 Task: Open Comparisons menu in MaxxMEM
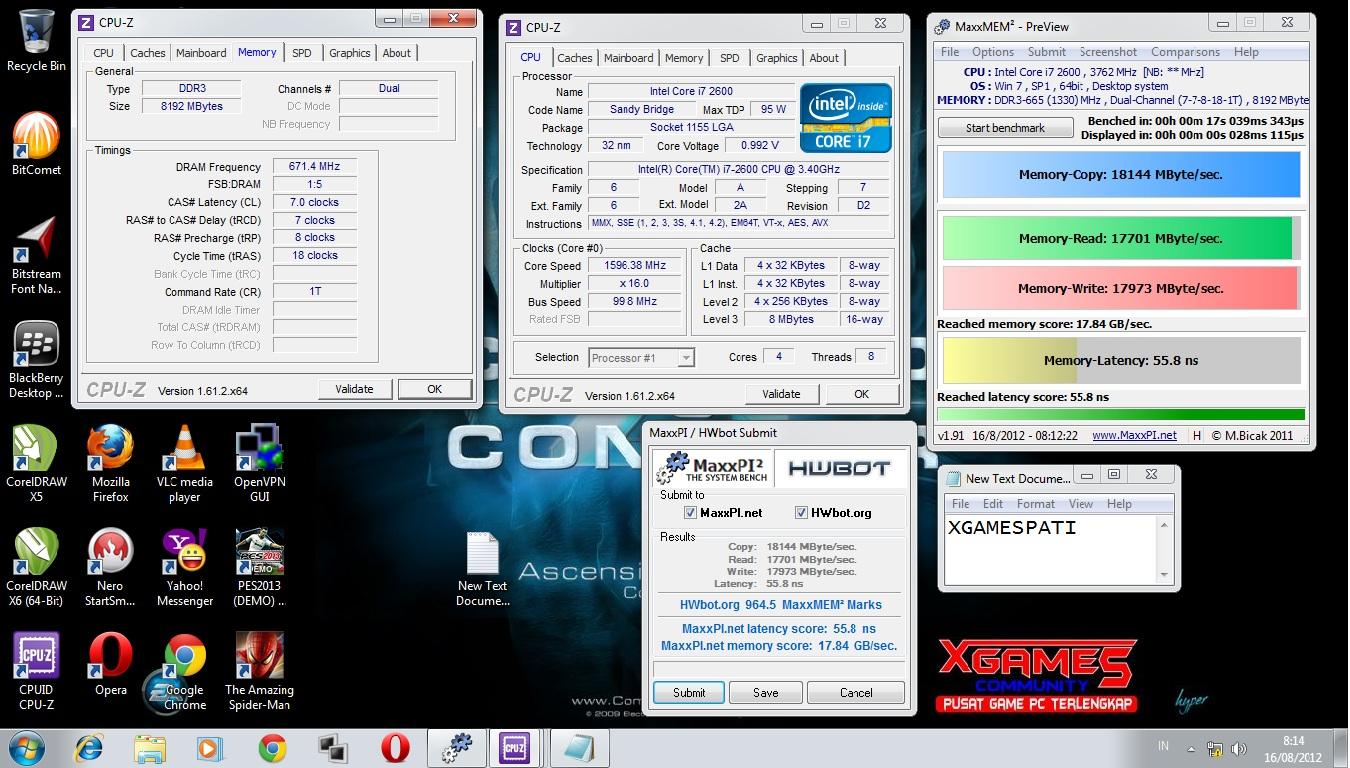click(1186, 52)
